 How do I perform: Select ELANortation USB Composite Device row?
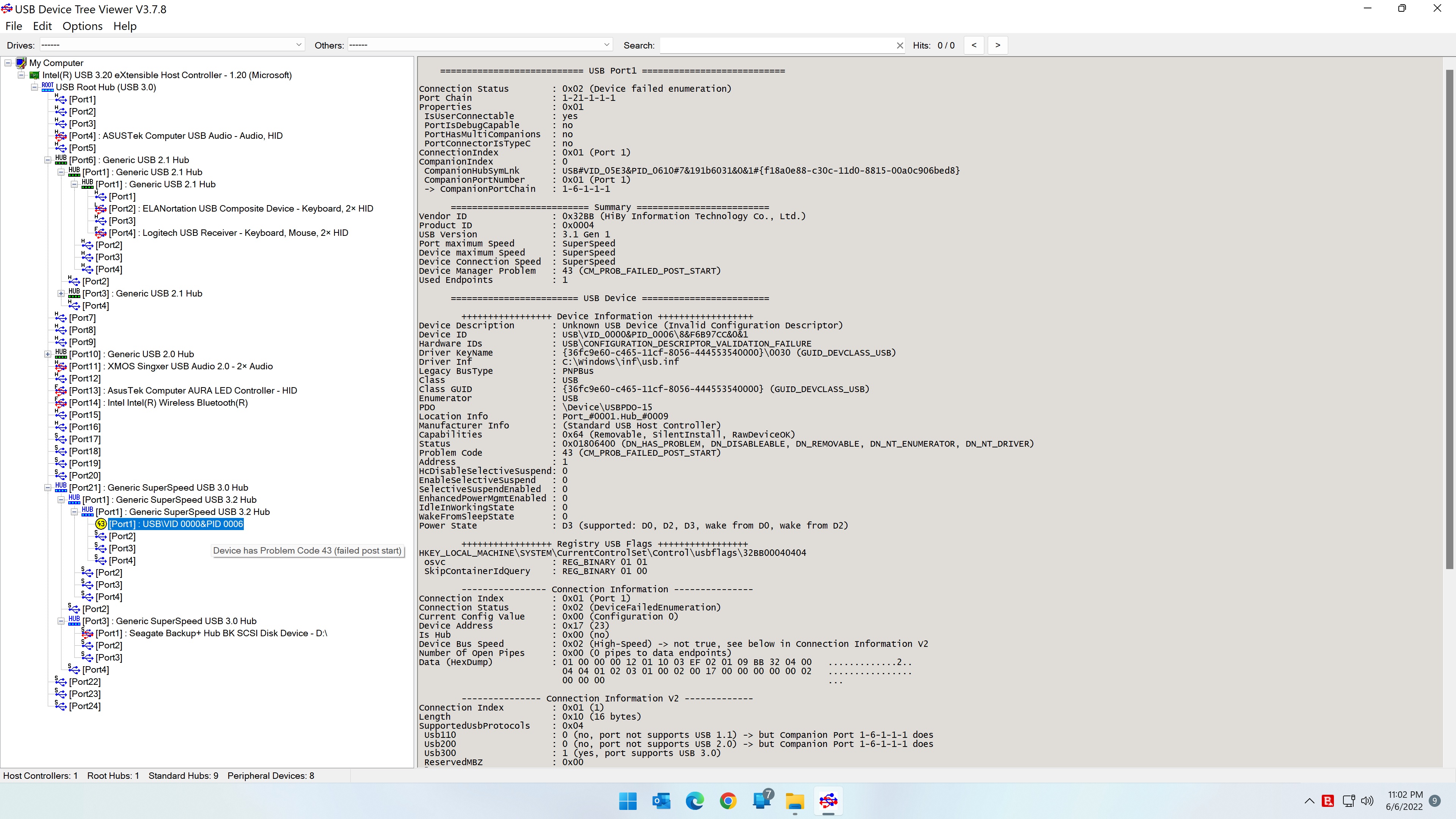[x=241, y=209]
